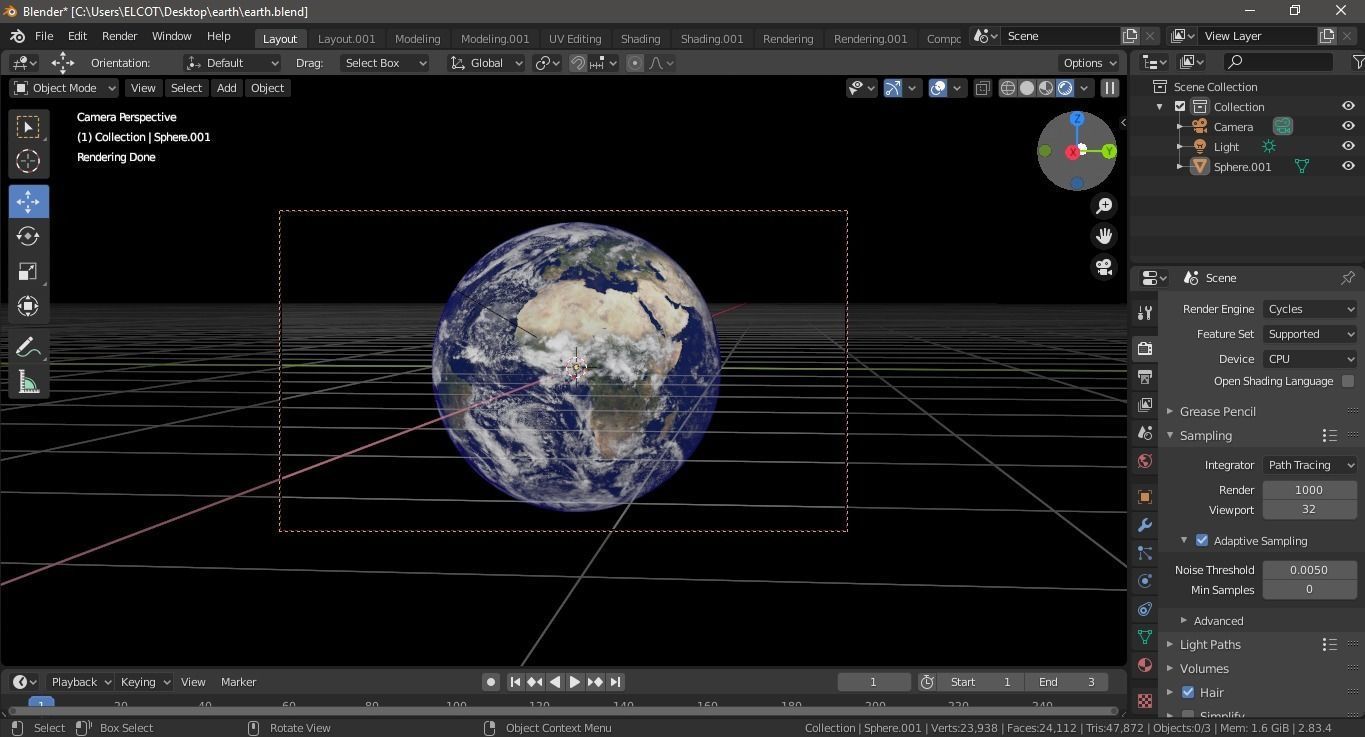This screenshot has height=737, width=1365.
Task: Open the Modifiers wrench tab icon
Action: point(1145,525)
